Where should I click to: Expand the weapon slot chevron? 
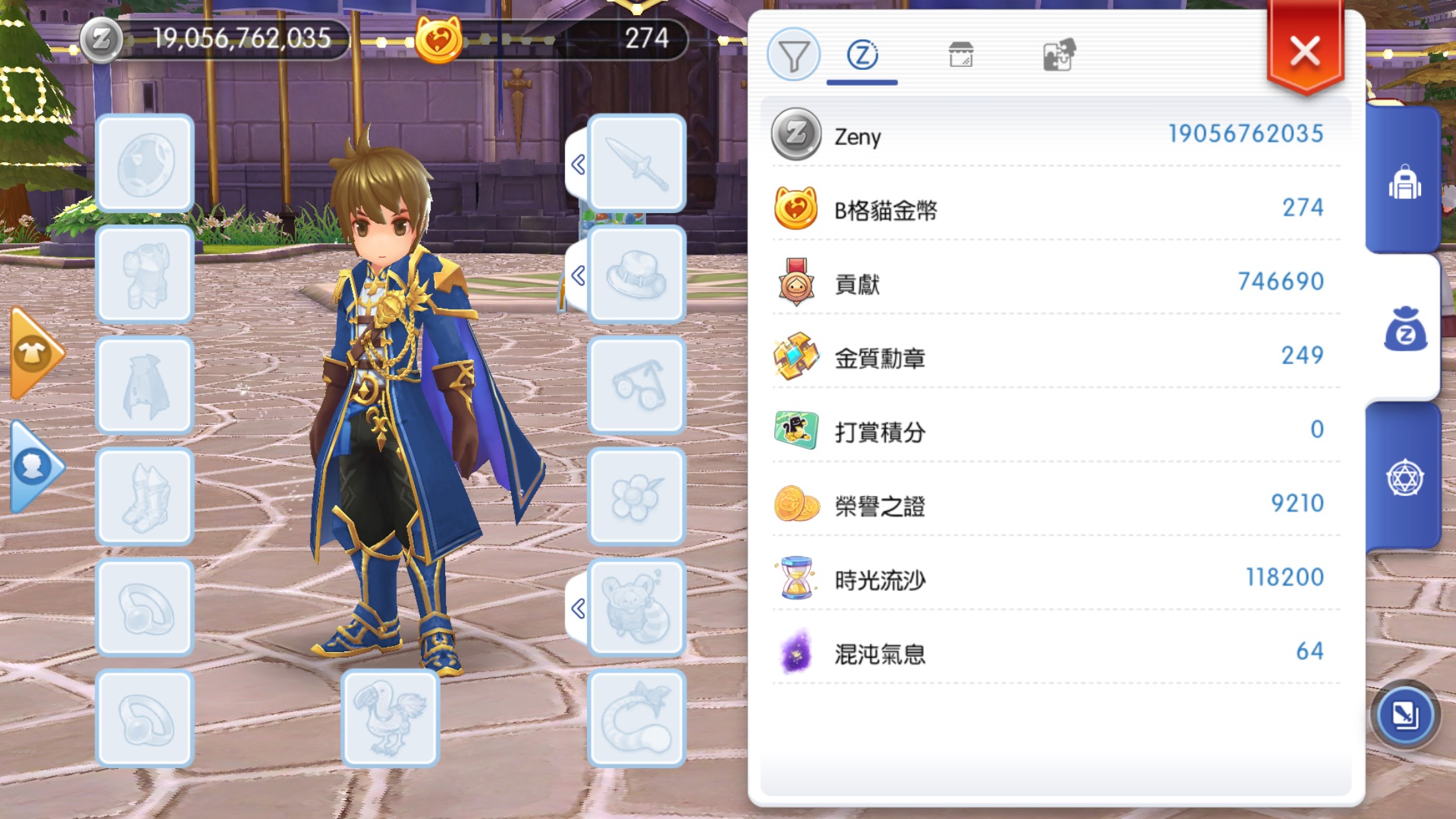[x=578, y=164]
